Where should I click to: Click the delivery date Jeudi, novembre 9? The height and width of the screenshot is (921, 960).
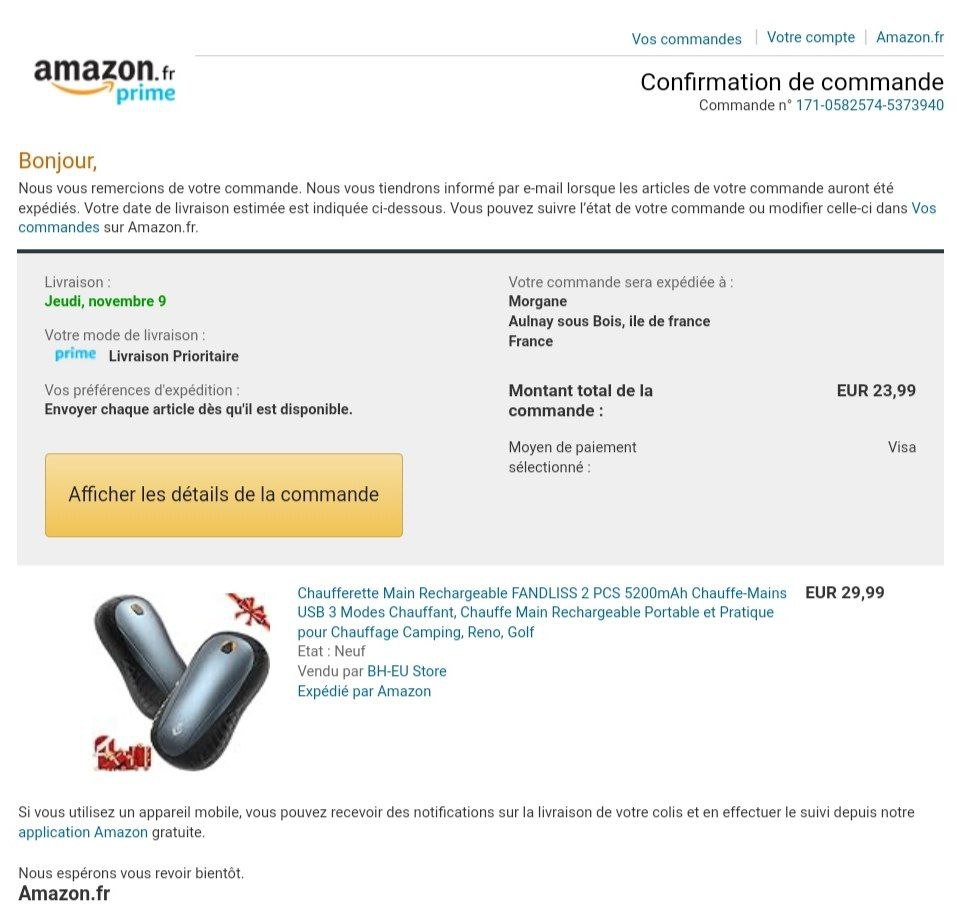(x=105, y=301)
